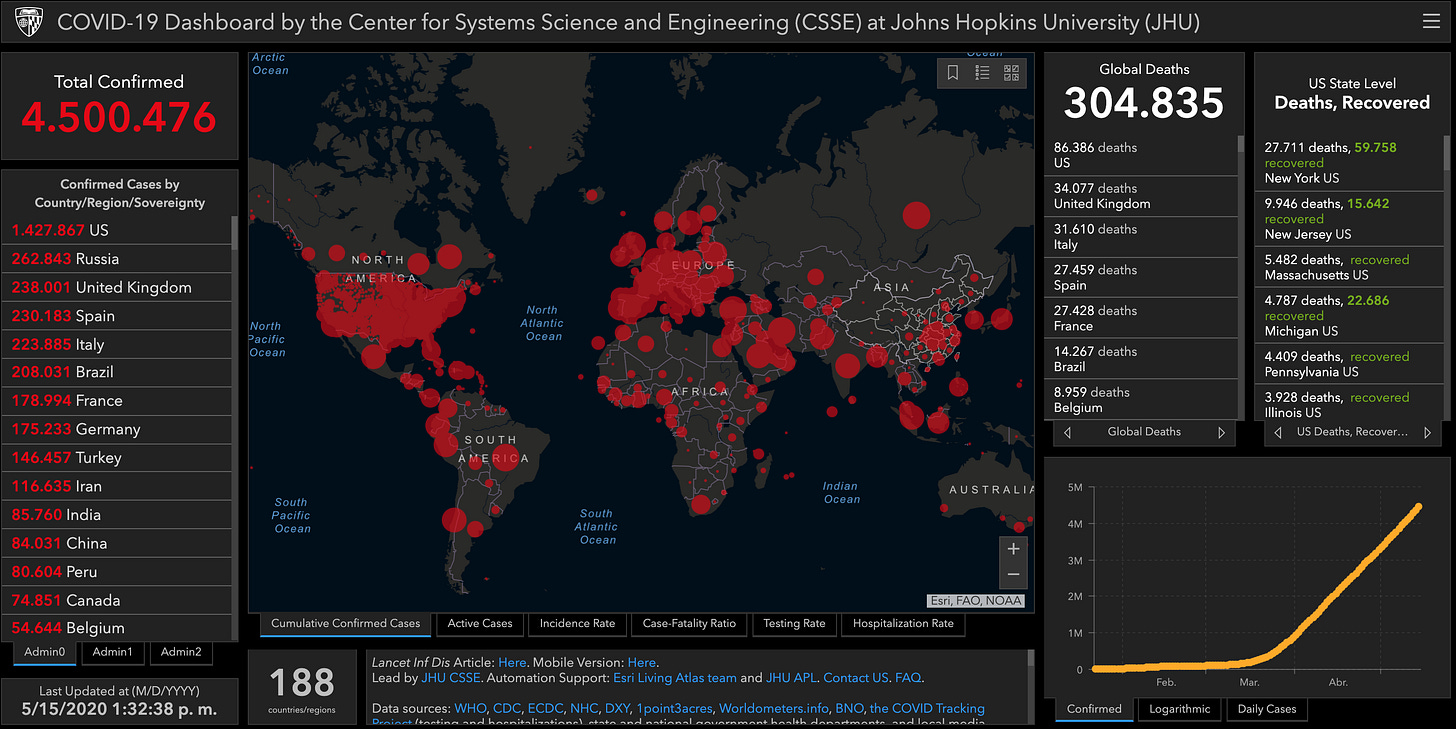
Task: Click the 86.386 deaths US row
Action: [1141, 155]
